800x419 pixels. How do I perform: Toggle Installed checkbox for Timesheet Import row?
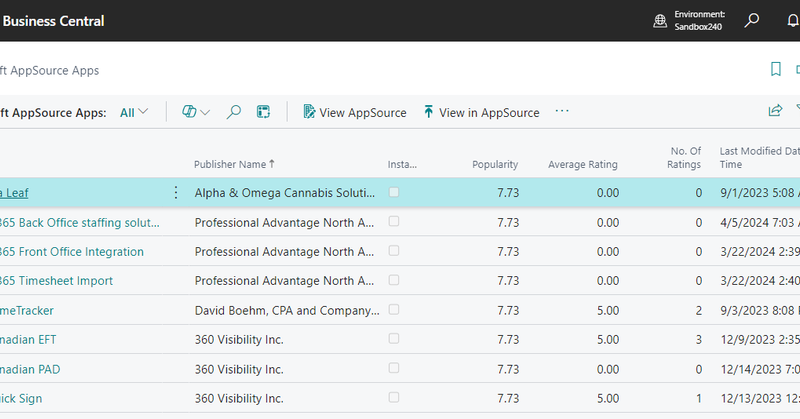pyautogui.click(x=394, y=280)
